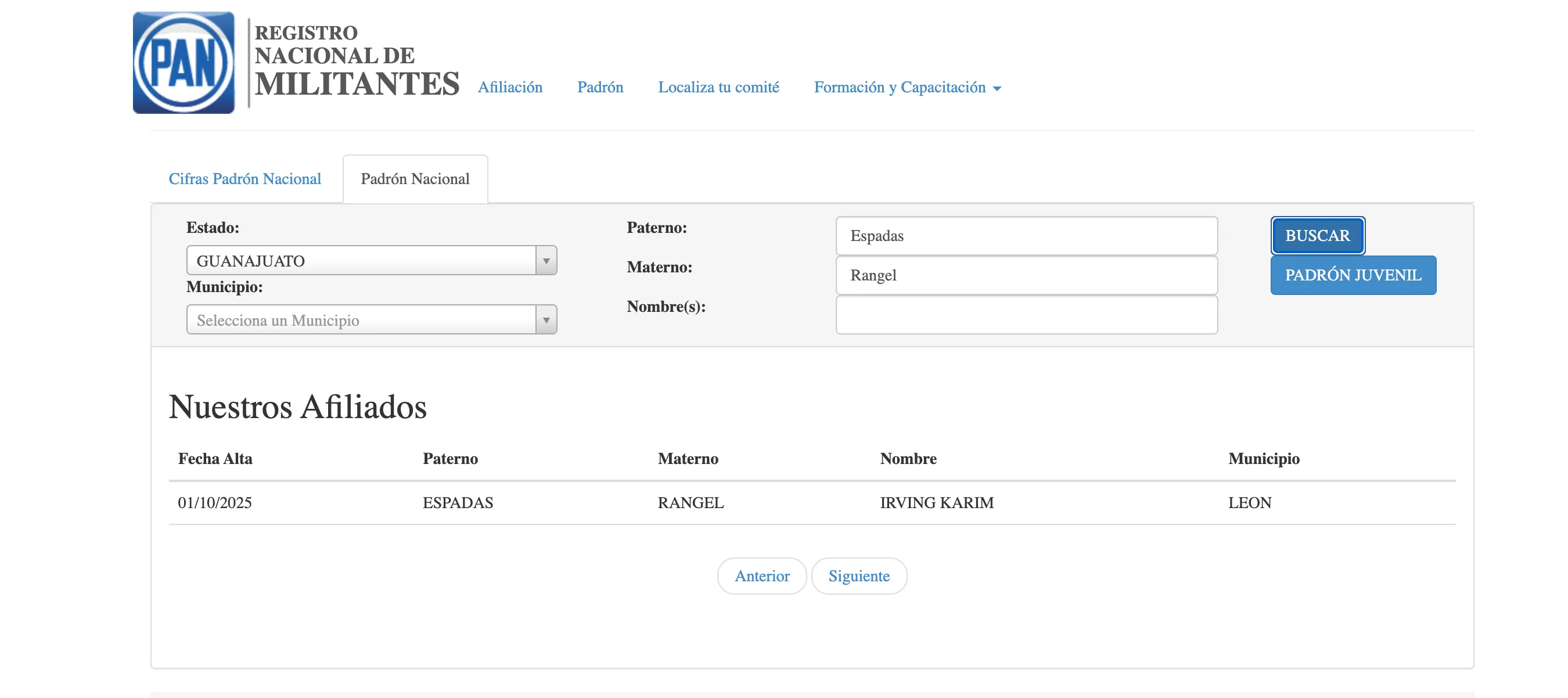Screen dimensions: 1568x698
Task: Go to Localiza tu comité
Action: tap(718, 87)
